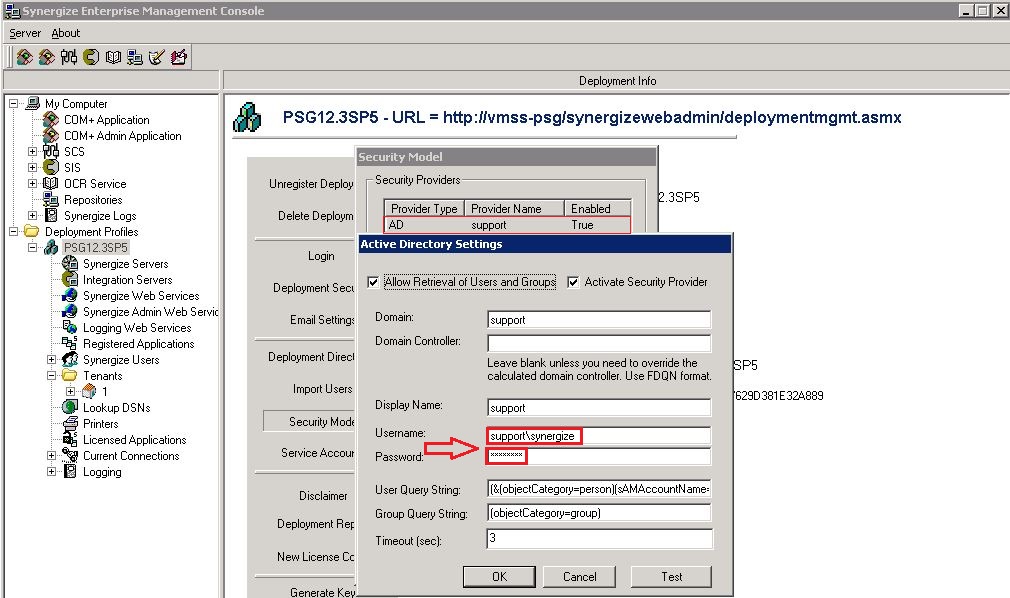Select the Printers icon in tree
The width and height of the screenshot is (1010, 598).
click(70, 423)
